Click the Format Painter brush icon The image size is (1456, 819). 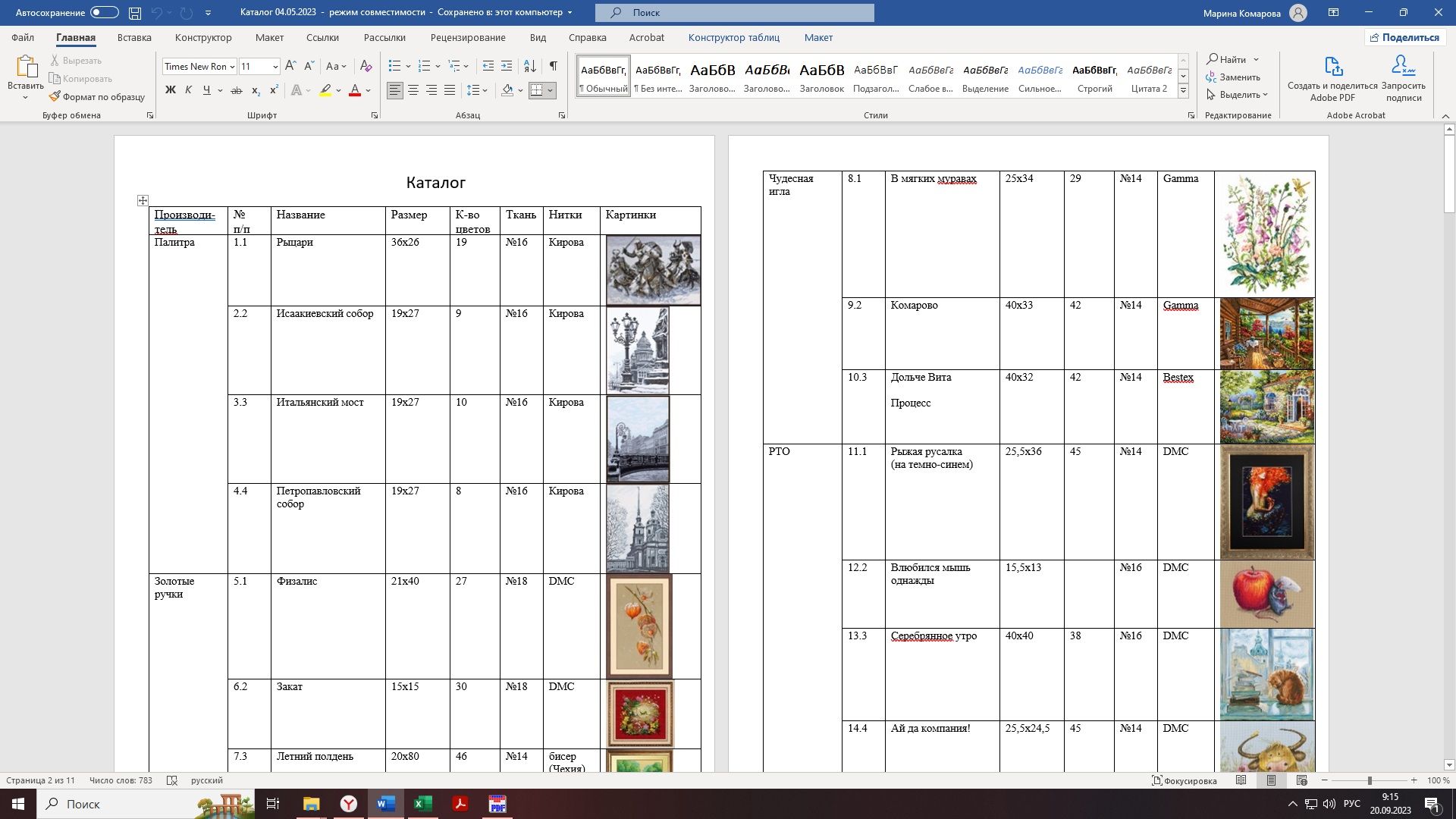point(55,96)
